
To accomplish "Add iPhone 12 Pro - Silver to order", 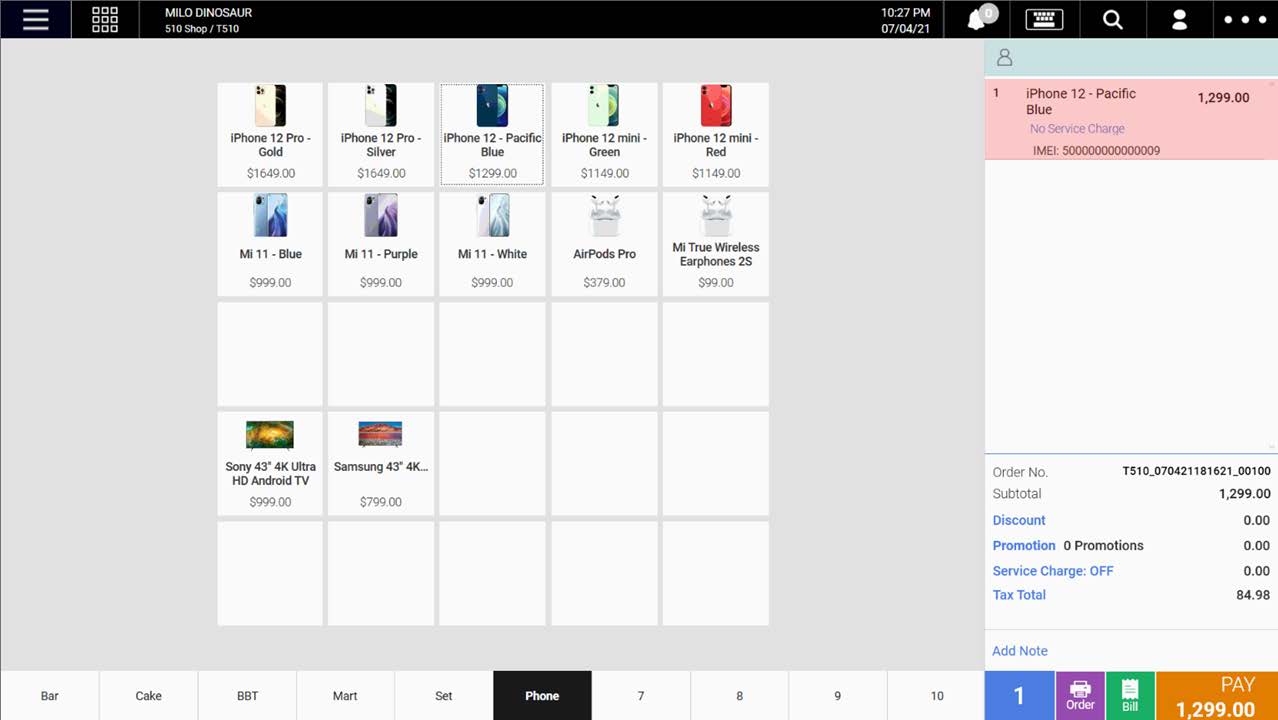I will coord(381,134).
